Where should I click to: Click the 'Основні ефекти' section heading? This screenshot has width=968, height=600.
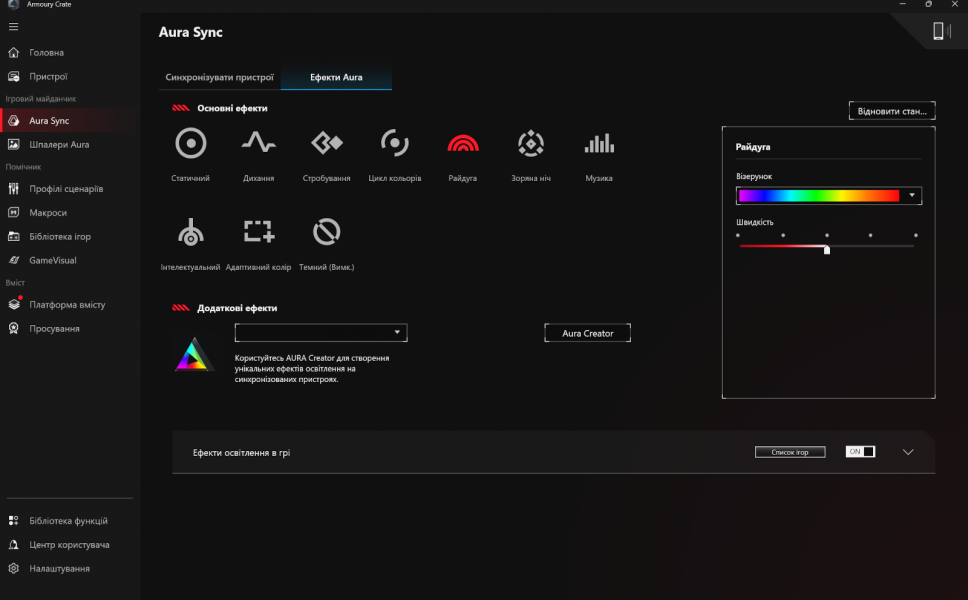click(x=232, y=108)
